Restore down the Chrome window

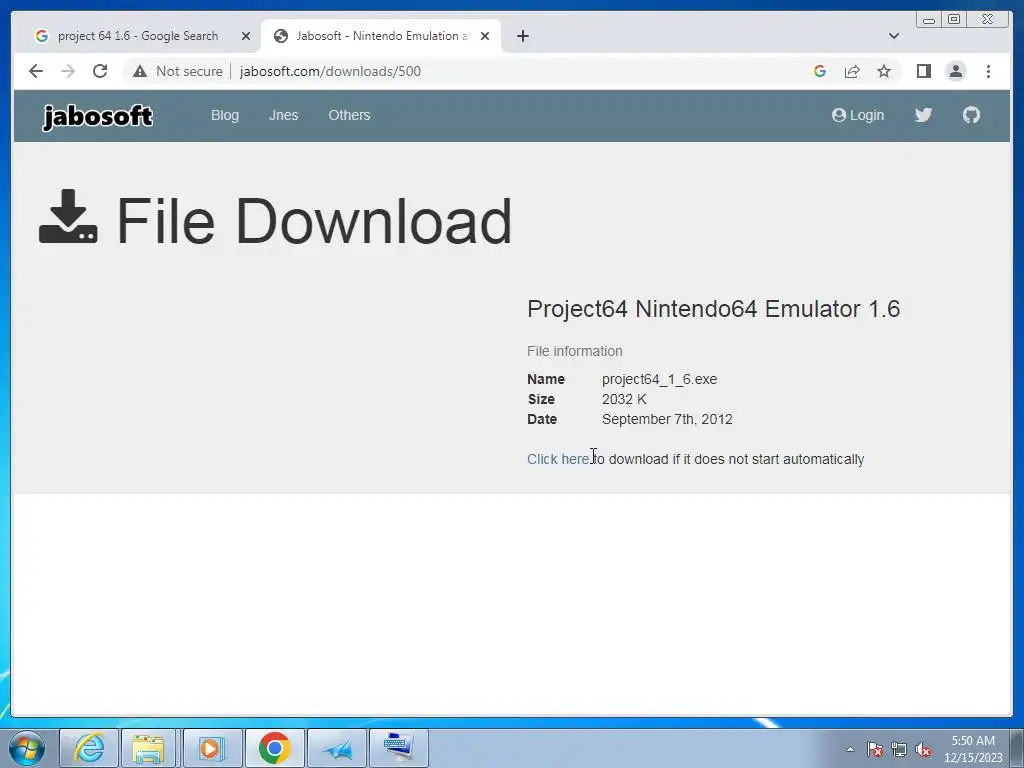(954, 20)
